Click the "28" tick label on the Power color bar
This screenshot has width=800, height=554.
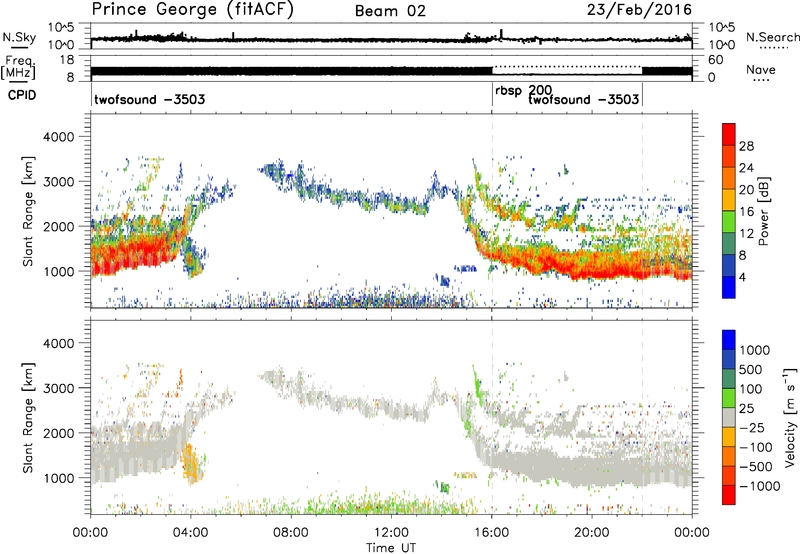click(x=746, y=146)
